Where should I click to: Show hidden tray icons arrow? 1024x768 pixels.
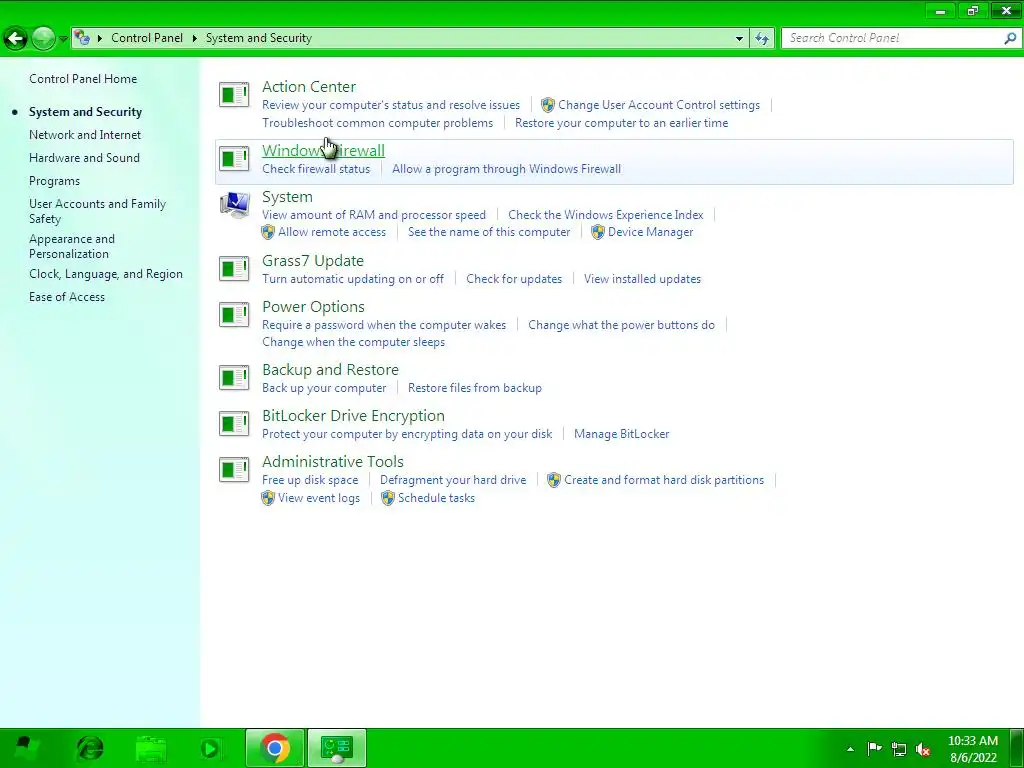pos(850,749)
